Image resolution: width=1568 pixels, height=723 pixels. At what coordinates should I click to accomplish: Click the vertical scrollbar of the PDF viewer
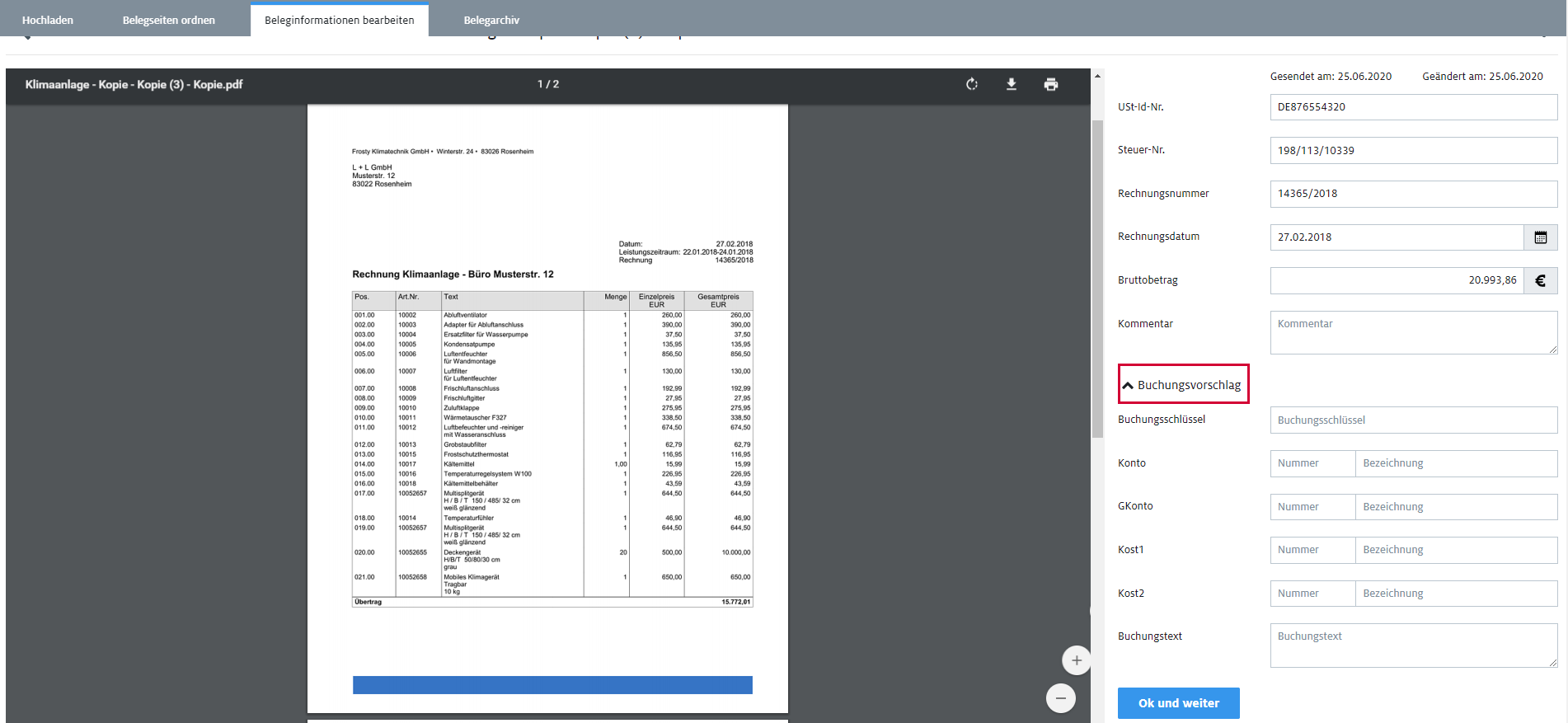1097,280
